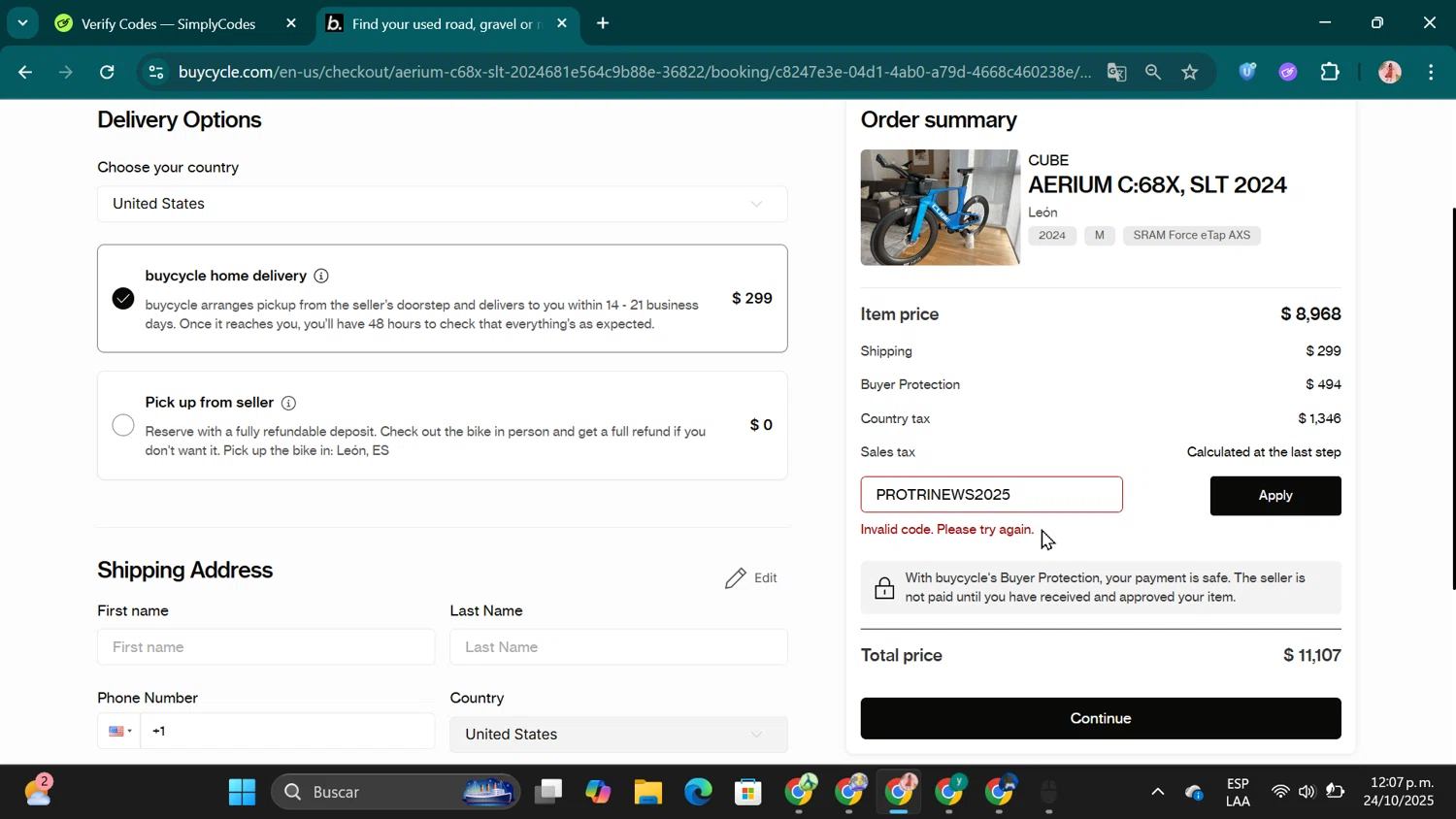This screenshot has height=819, width=1456.
Task: Open the Windows Start menu
Action: pos(242,793)
